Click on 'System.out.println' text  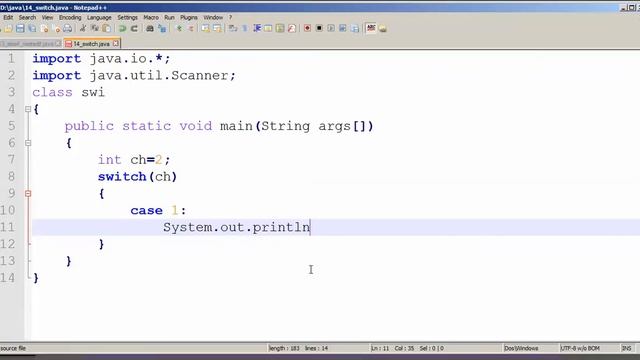pos(237,227)
